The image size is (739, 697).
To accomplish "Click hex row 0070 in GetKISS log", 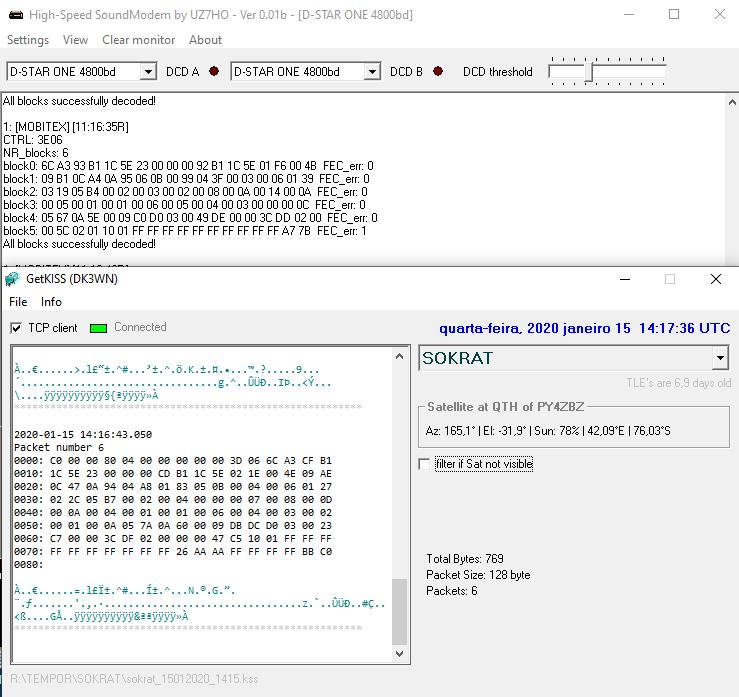I will coord(173,551).
